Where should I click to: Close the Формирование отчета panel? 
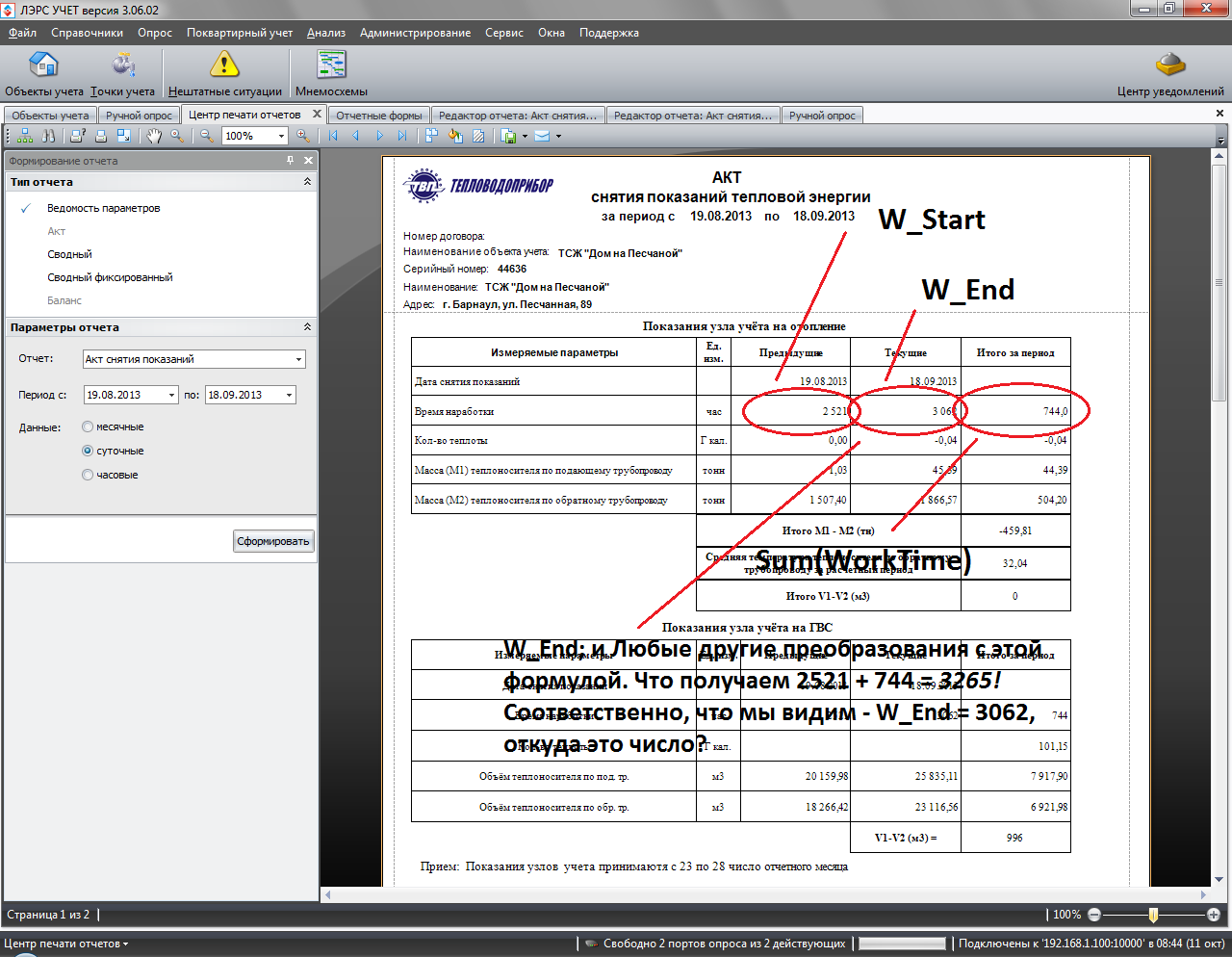coord(308,161)
